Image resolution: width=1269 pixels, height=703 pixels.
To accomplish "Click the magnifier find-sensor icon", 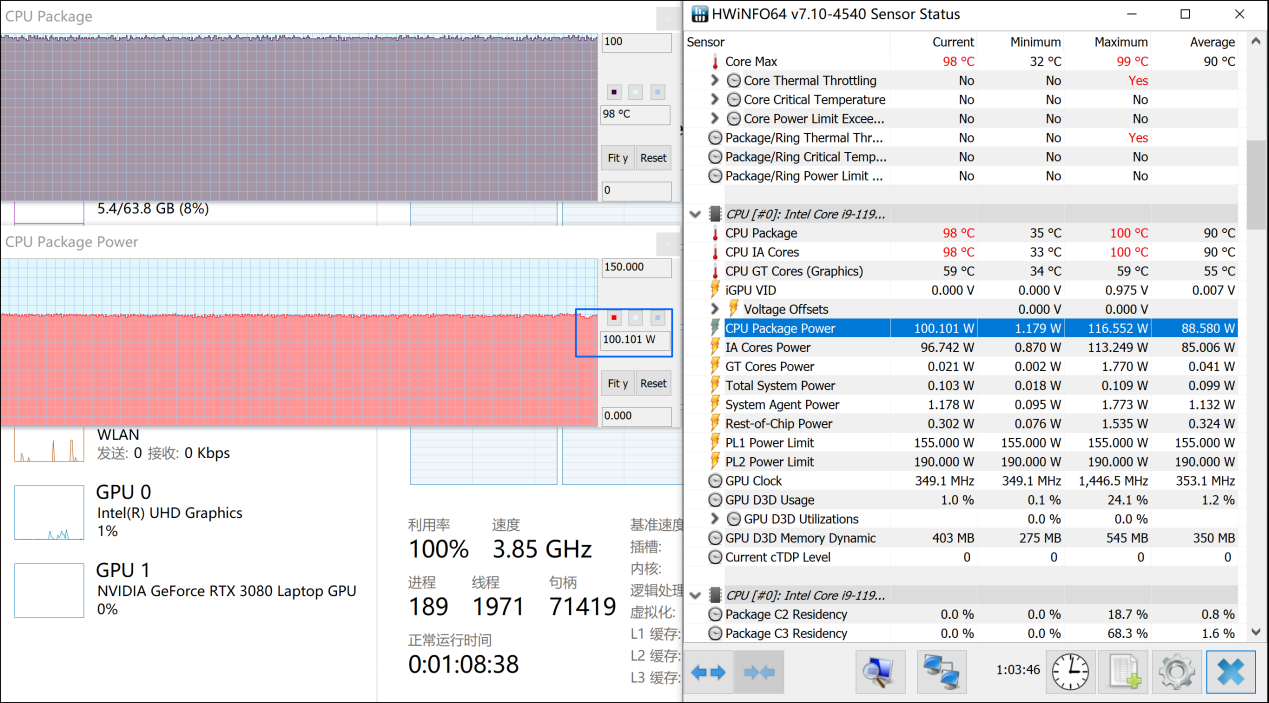I will (x=880, y=672).
